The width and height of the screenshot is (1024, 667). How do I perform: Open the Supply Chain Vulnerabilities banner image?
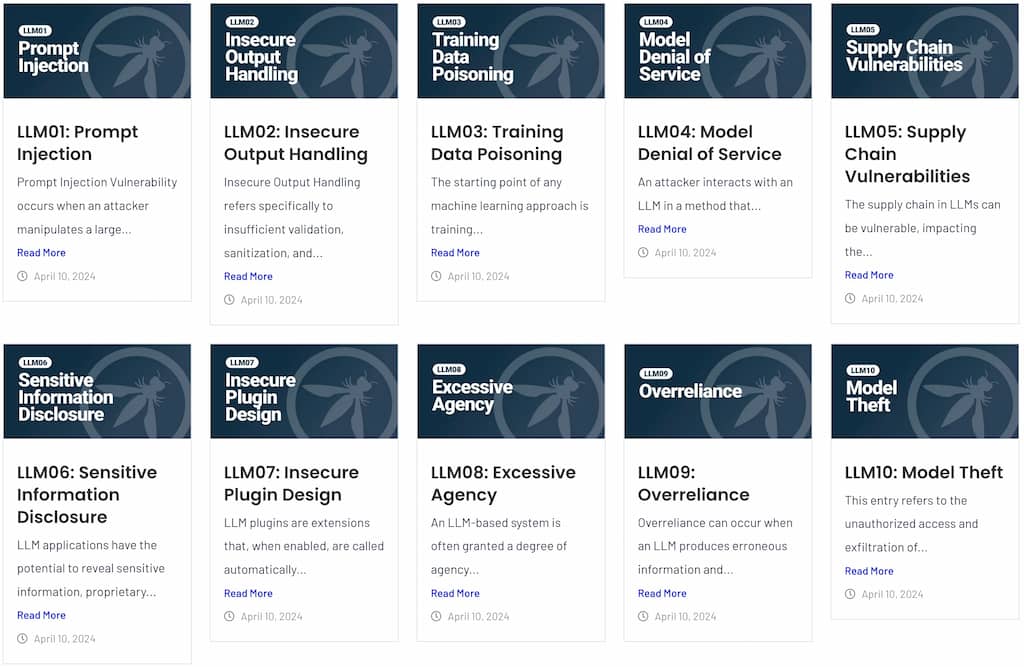924,50
